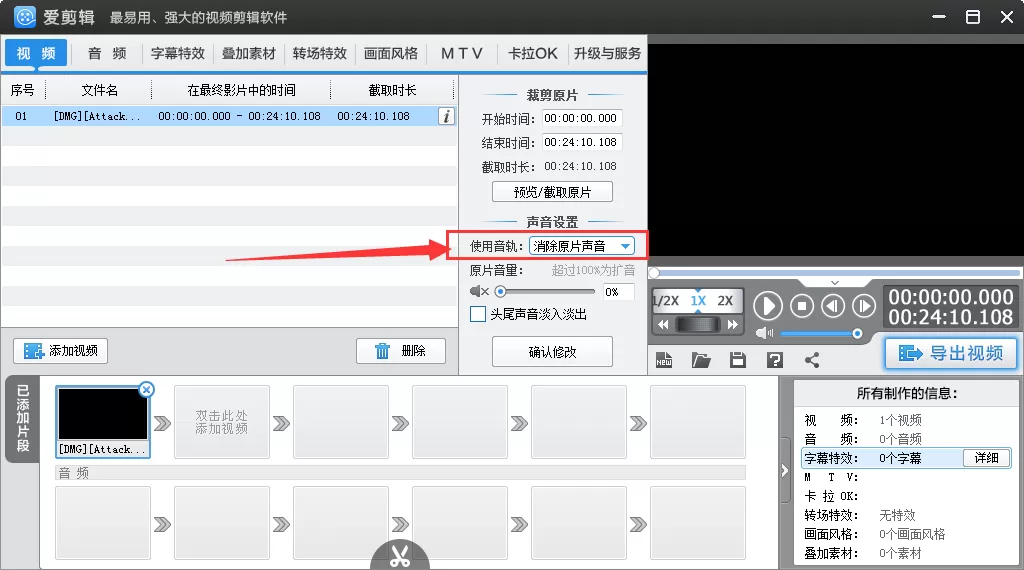Click the 确认修改 button

point(552,352)
